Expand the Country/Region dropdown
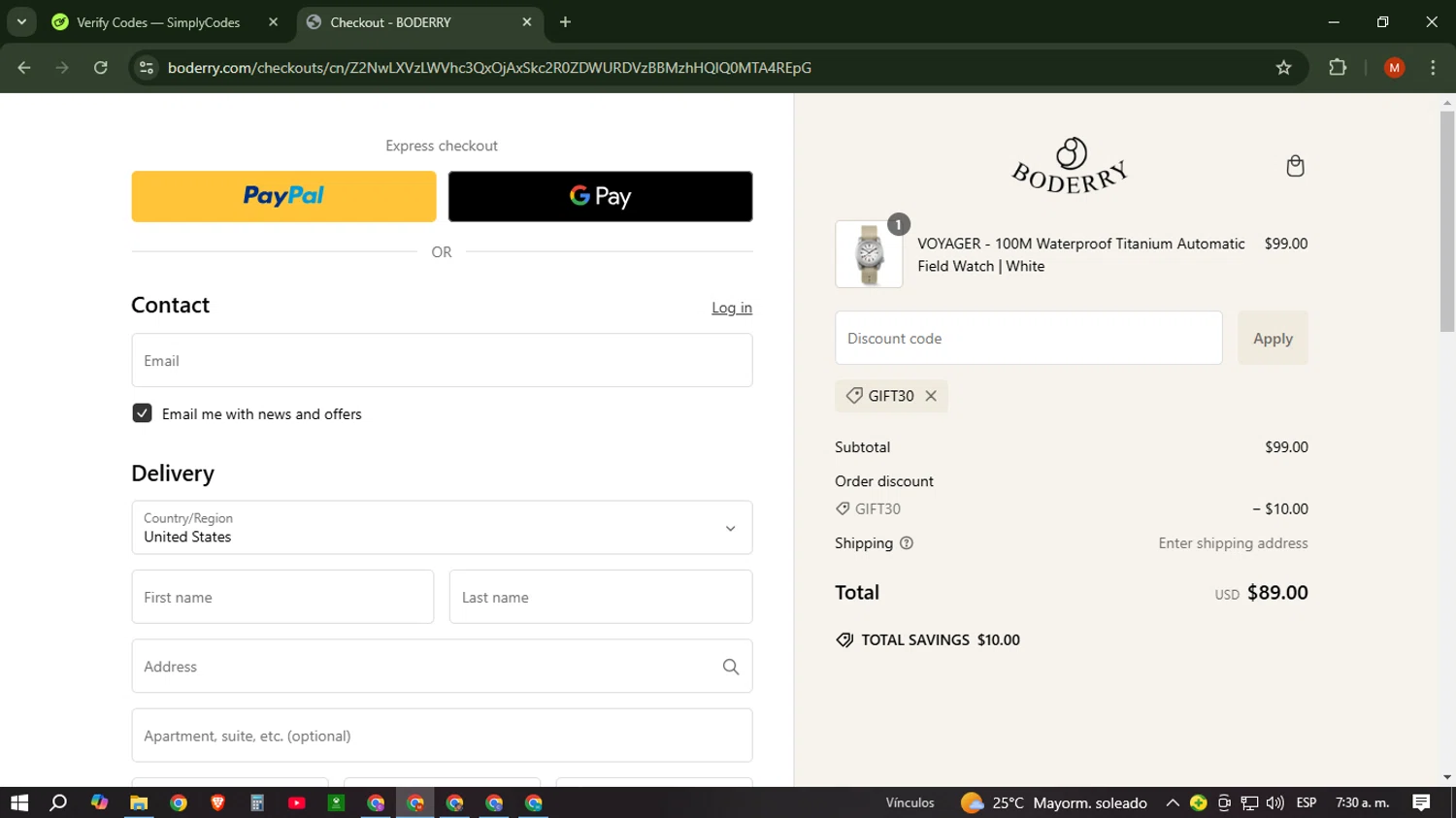 [x=442, y=528]
